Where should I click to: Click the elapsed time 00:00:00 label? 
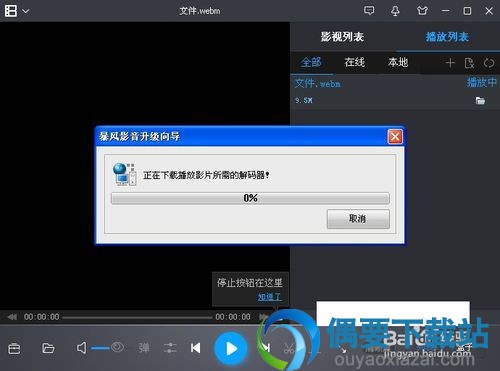click(41, 317)
